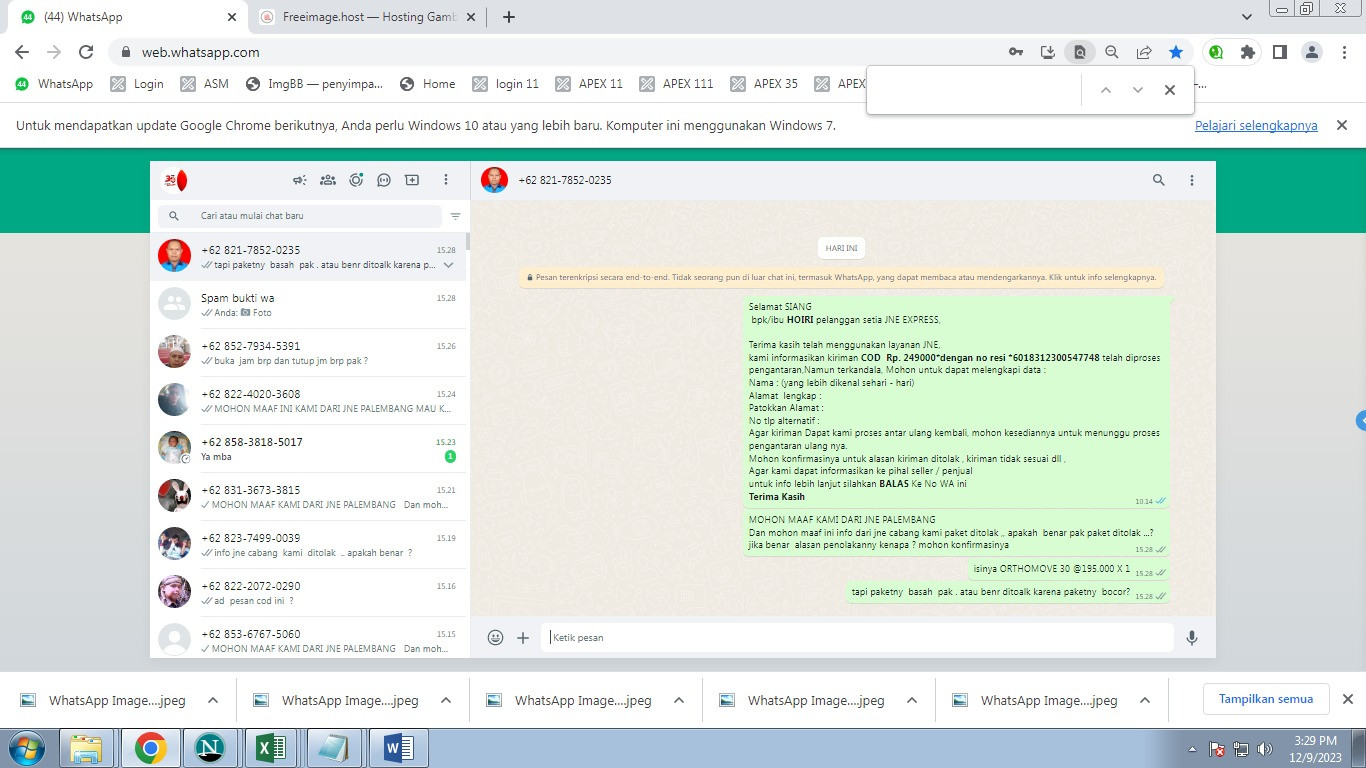
Task: Open new channel chat bubble icon
Action: pos(384,180)
